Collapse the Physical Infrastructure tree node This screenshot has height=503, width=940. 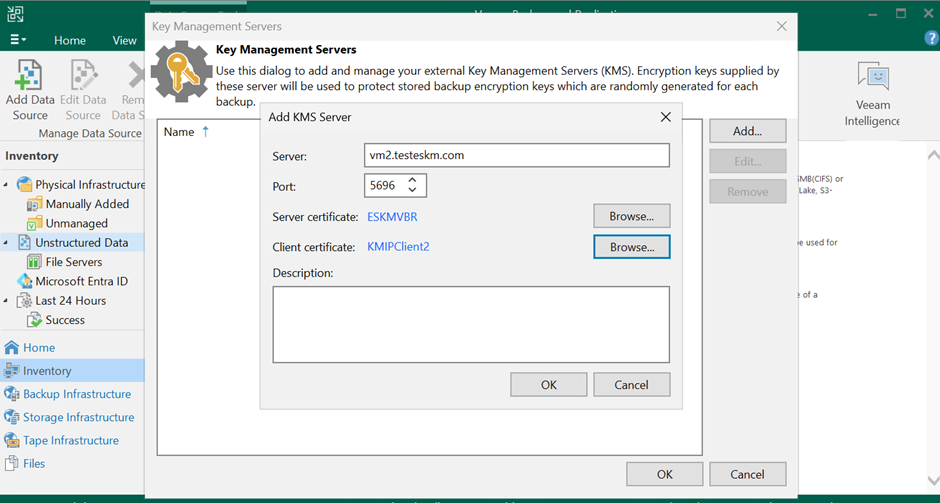point(6,185)
